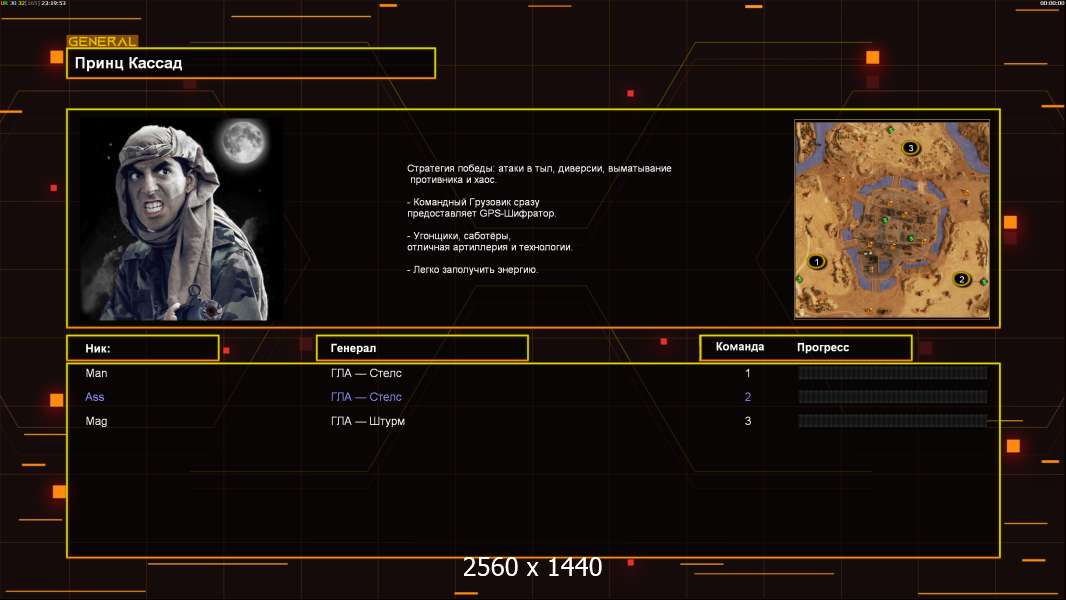This screenshot has height=600, width=1066.
Task: Click the Прогресс column header
Action: [823, 347]
